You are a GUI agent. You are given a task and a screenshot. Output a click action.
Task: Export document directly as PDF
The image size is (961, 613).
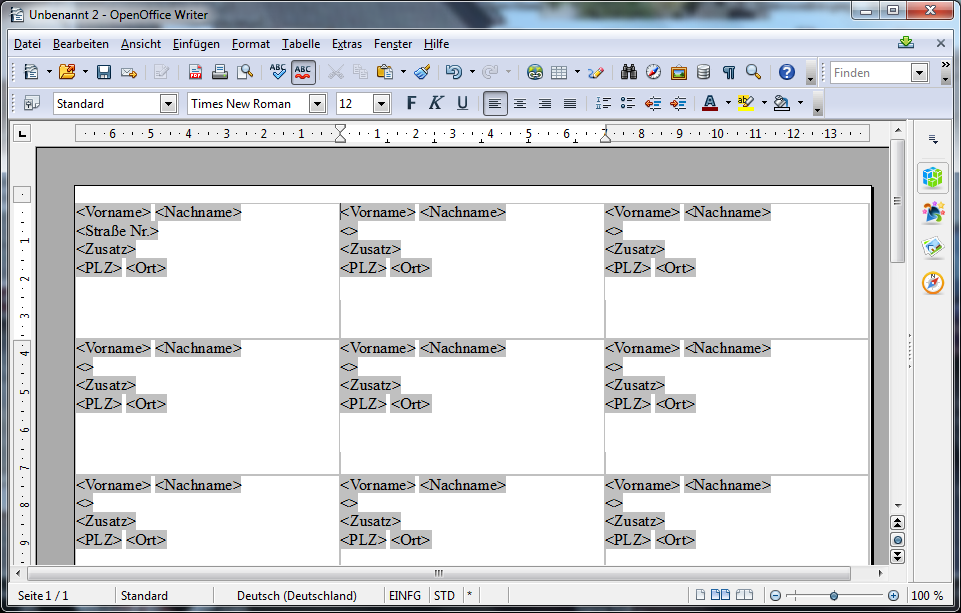195,72
